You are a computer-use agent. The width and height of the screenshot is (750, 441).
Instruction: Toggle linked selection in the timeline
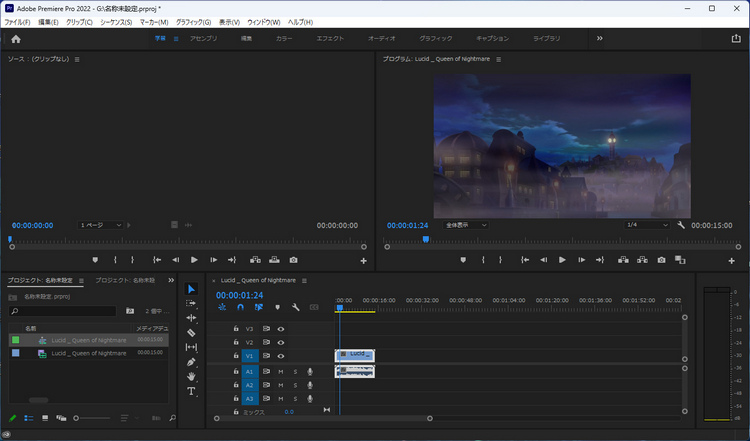[x=259, y=307]
